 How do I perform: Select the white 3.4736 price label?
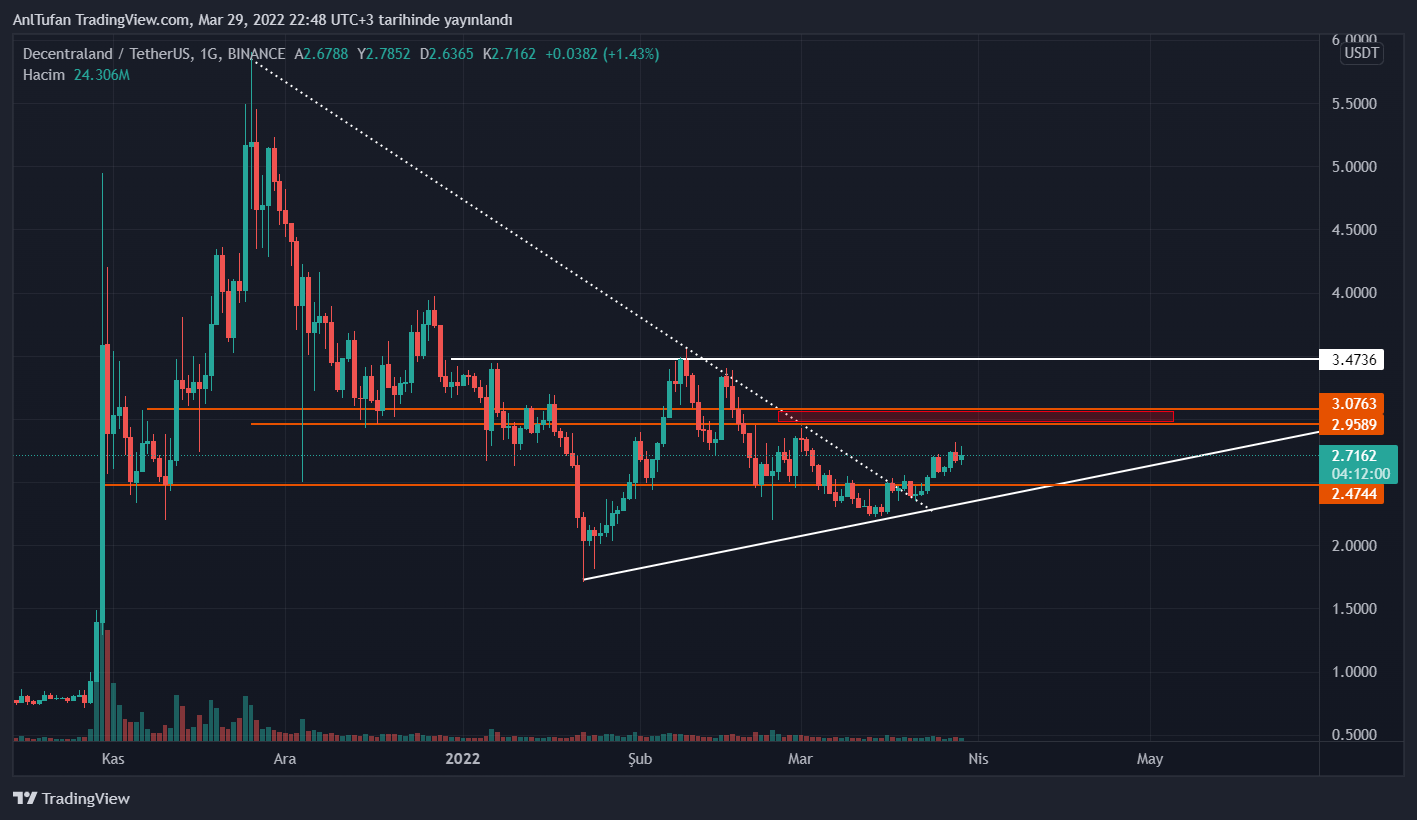point(1351,359)
